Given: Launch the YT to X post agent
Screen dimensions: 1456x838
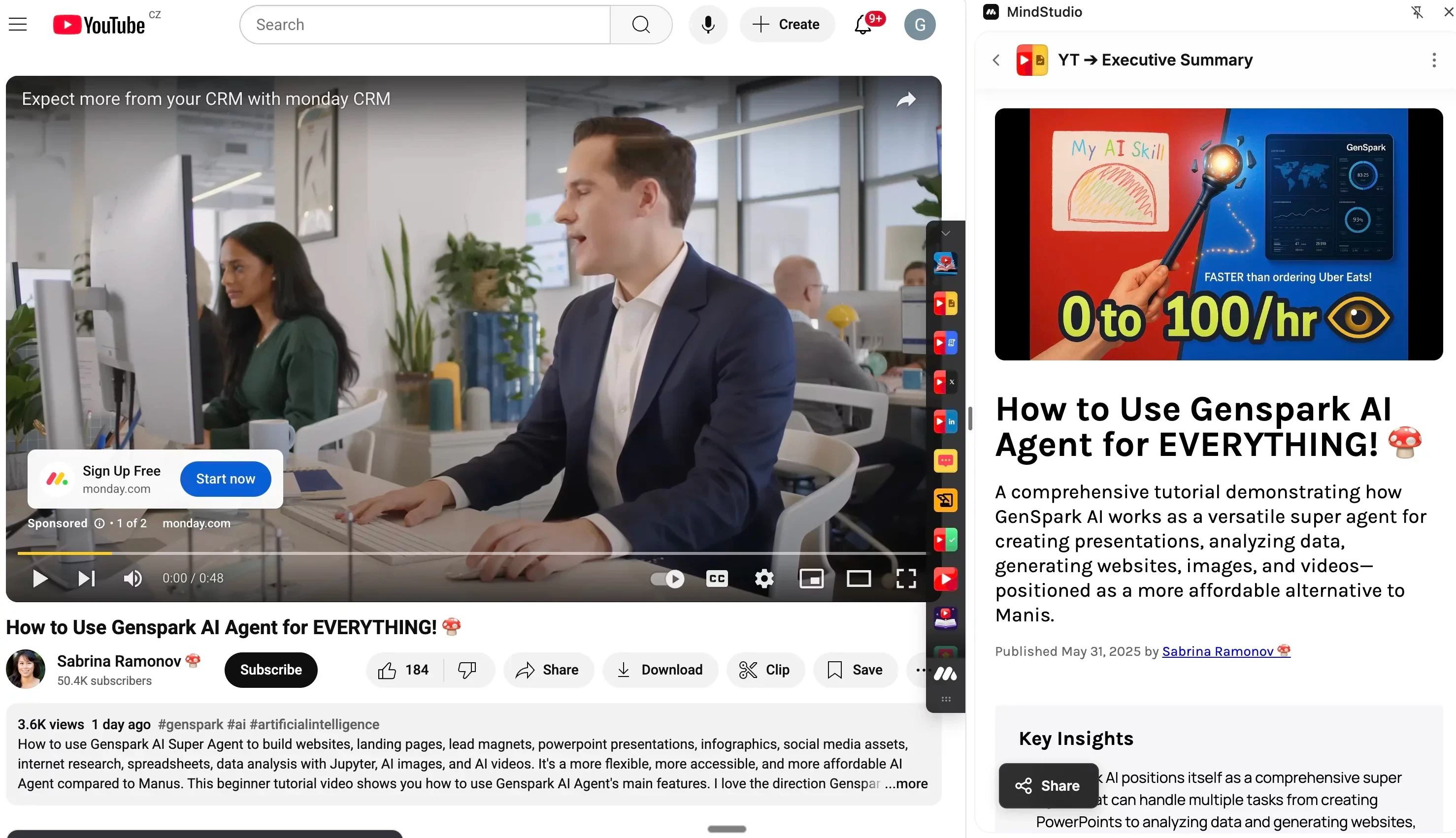Looking at the screenshot, I should click(x=945, y=382).
